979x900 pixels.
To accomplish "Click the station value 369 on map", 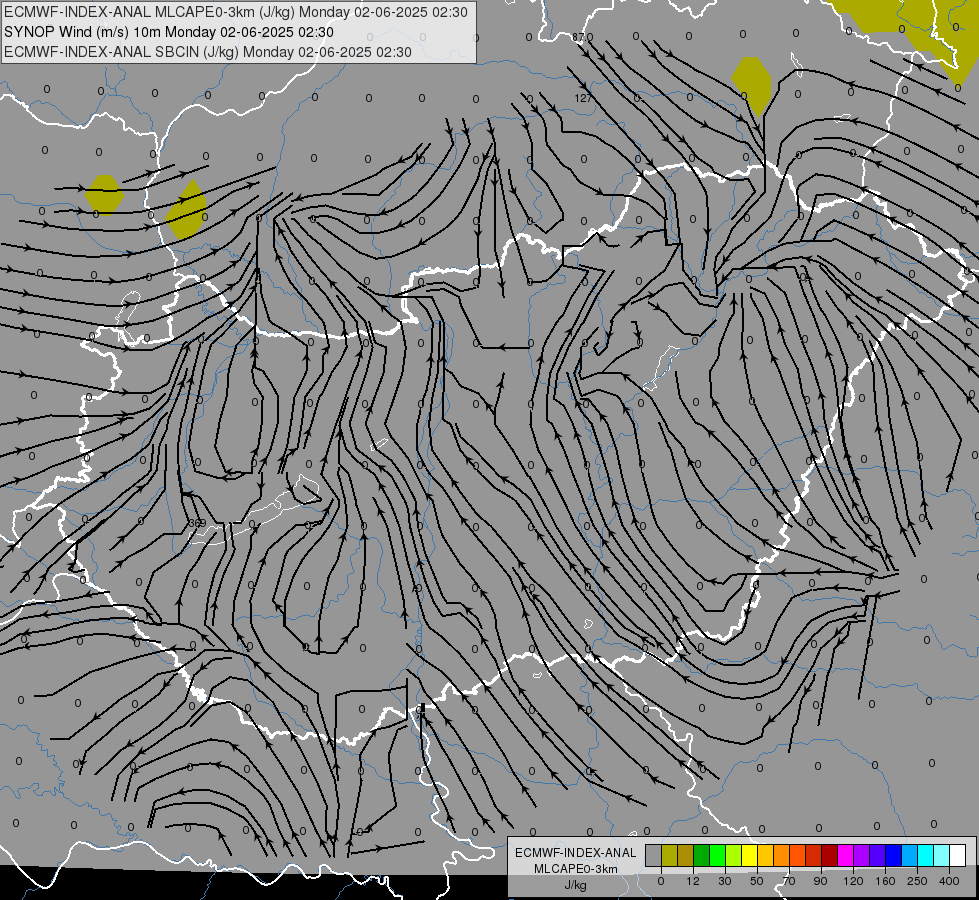I will 197,523.
